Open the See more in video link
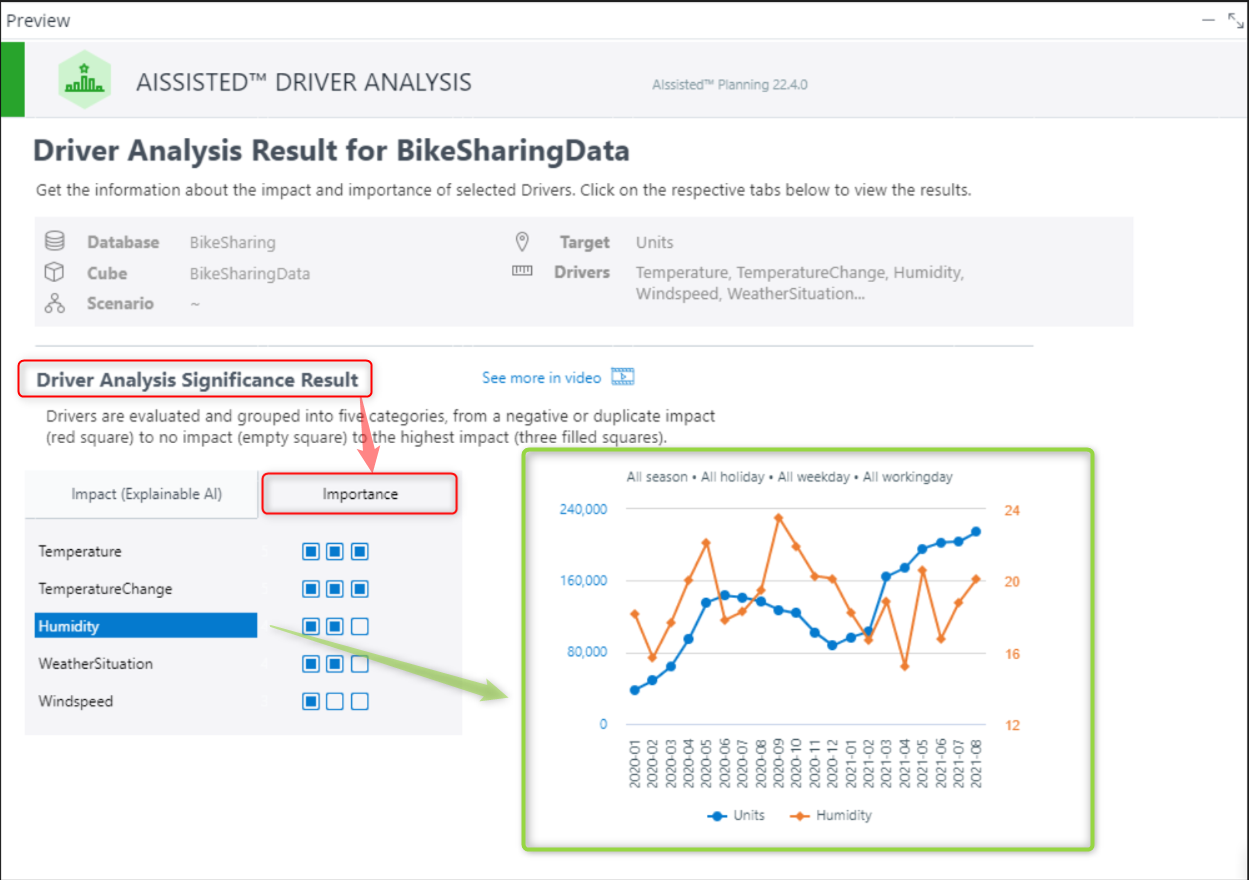The height and width of the screenshot is (880, 1249). (541, 377)
